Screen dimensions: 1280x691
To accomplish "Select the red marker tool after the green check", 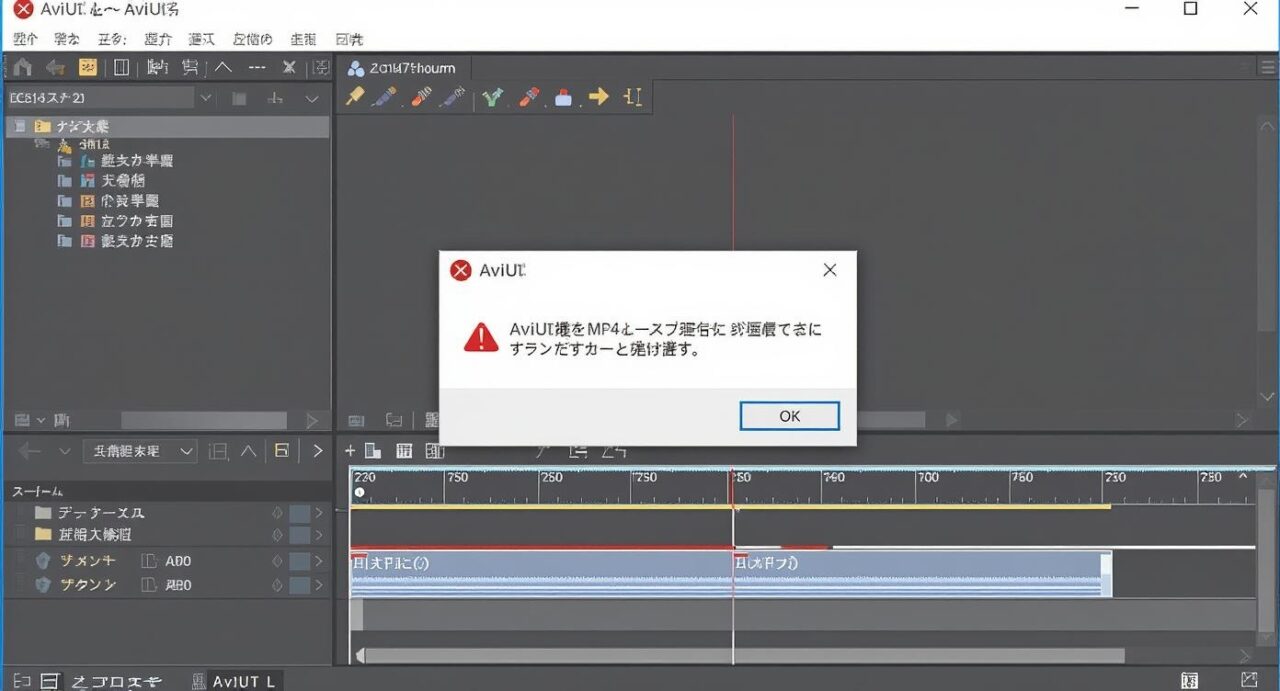I will click(x=528, y=97).
